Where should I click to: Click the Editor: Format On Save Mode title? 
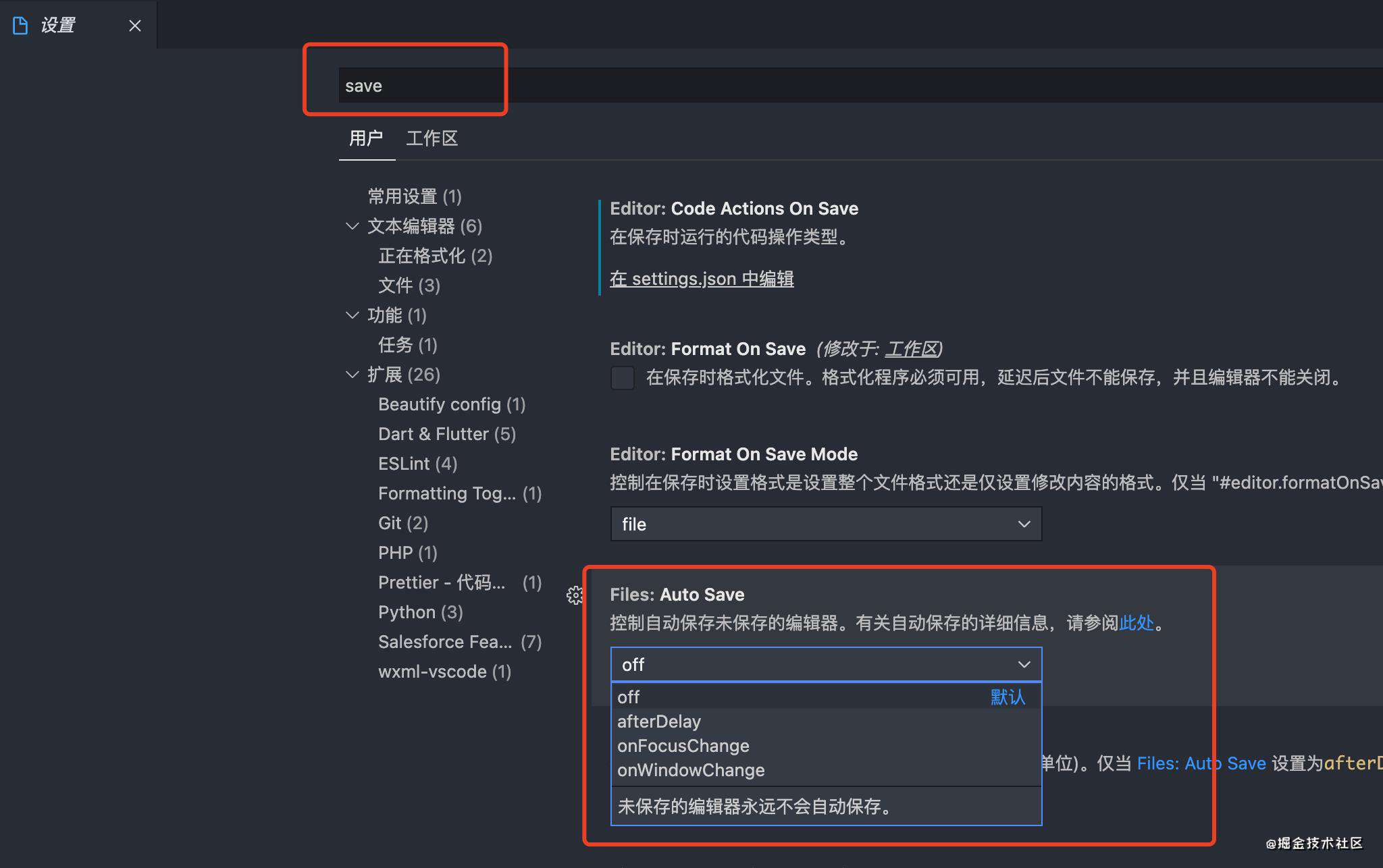734,454
